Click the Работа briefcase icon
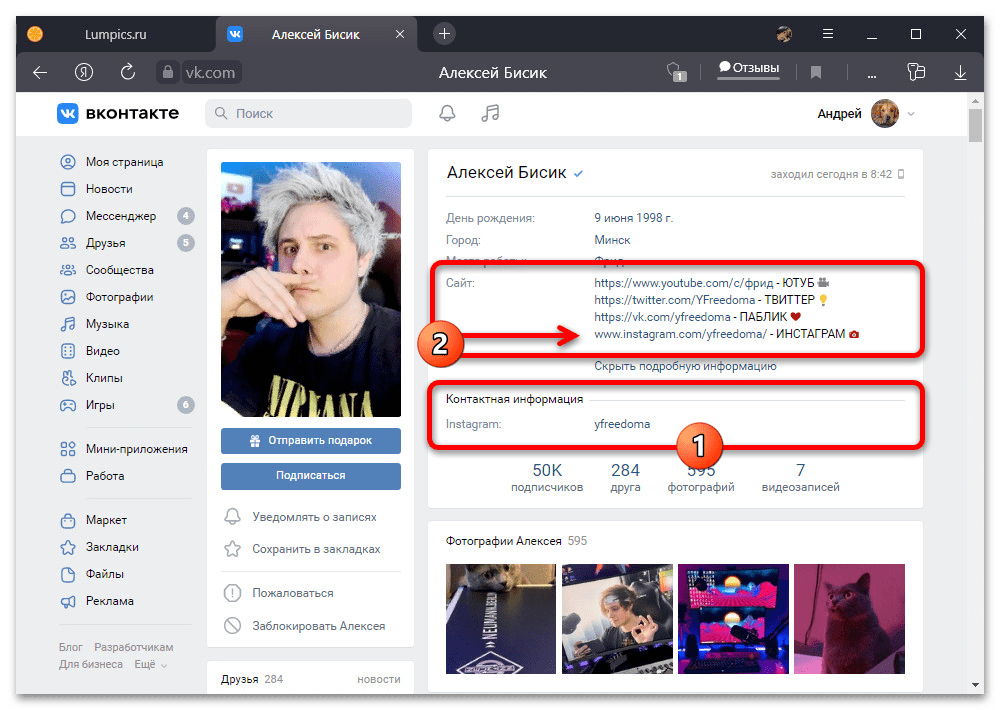The height and width of the screenshot is (710, 1000). pyautogui.click(x=68, y=476)
